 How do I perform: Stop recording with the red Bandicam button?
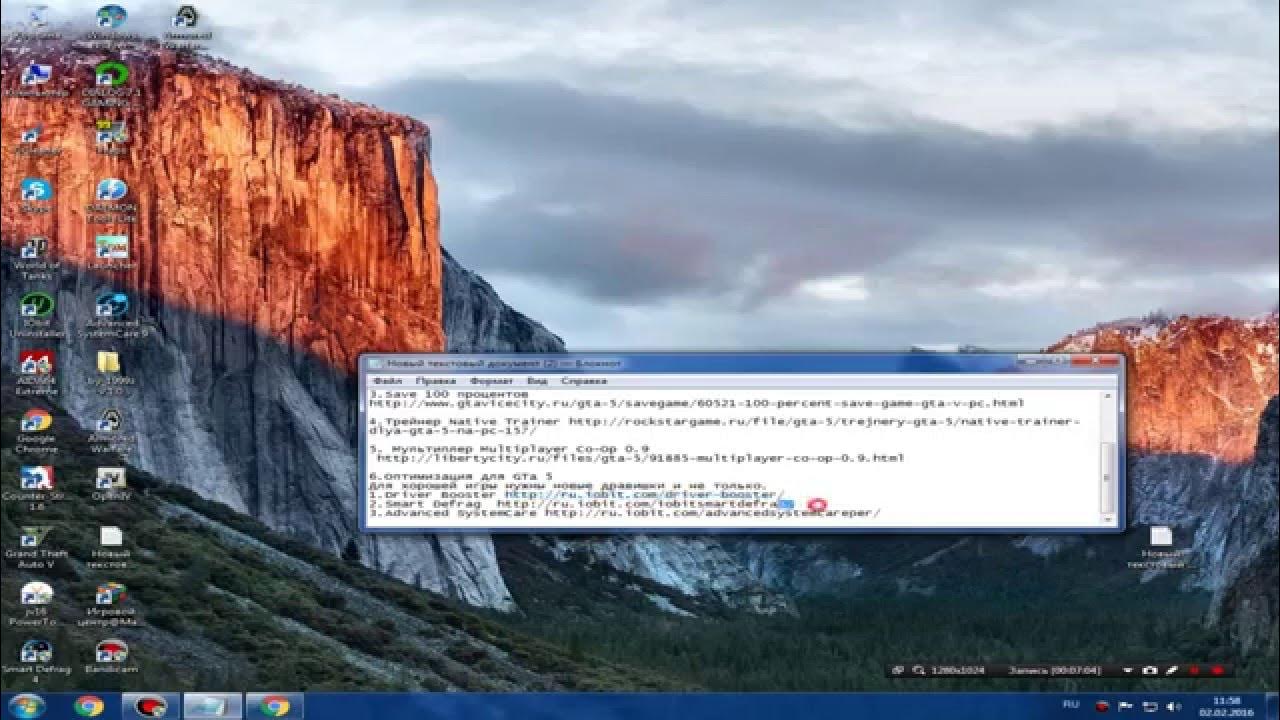click(1218, 670)
